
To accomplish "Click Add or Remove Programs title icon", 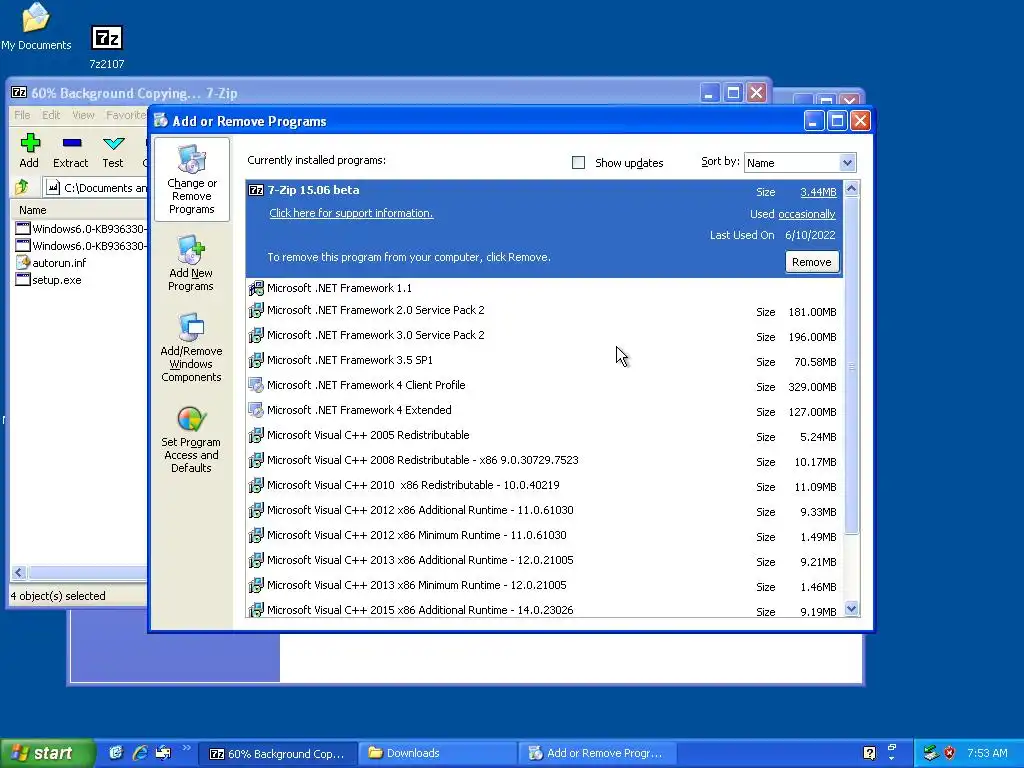I will tap(161, 121).
